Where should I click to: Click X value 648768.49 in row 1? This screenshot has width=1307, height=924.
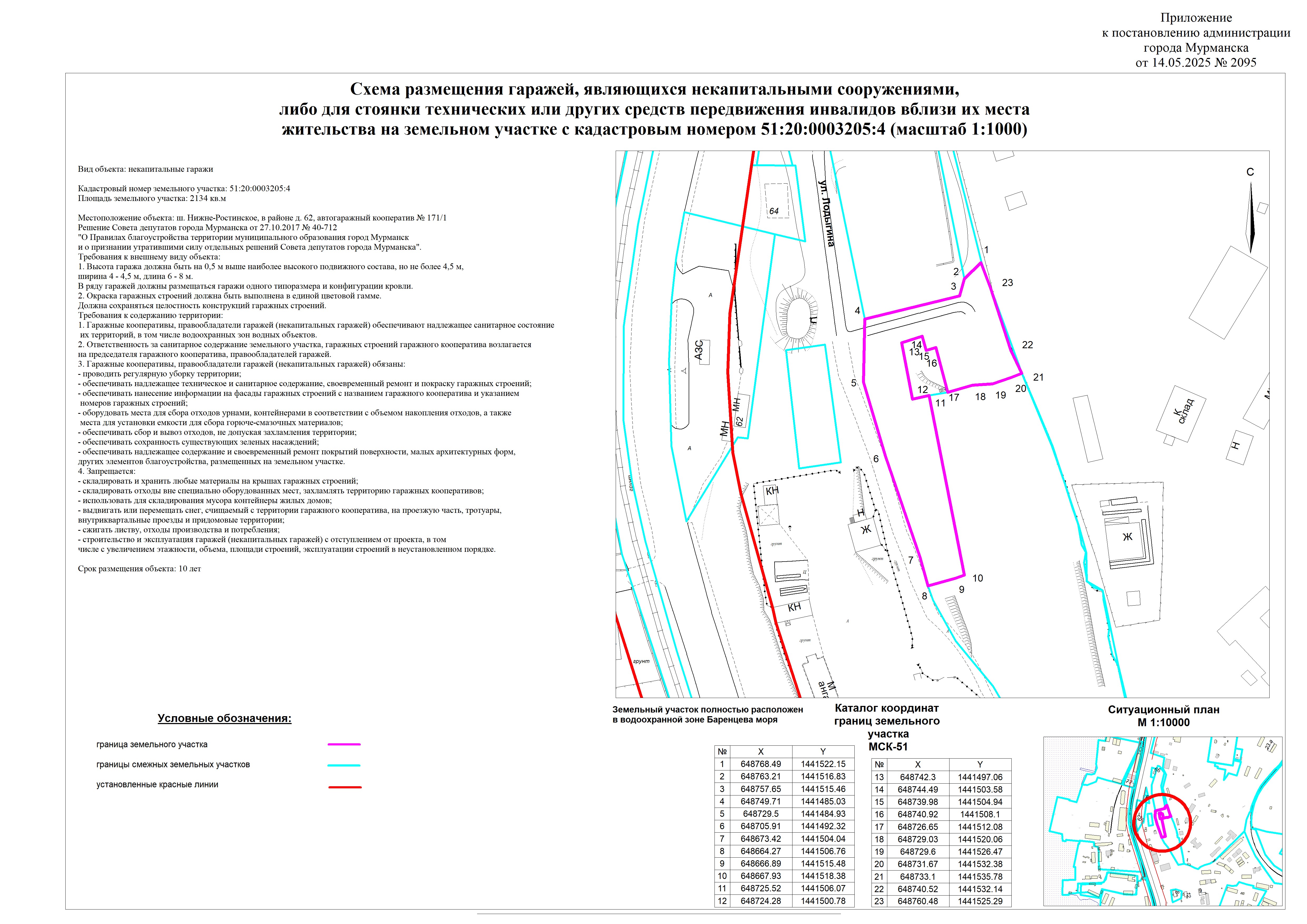[761, 764]
